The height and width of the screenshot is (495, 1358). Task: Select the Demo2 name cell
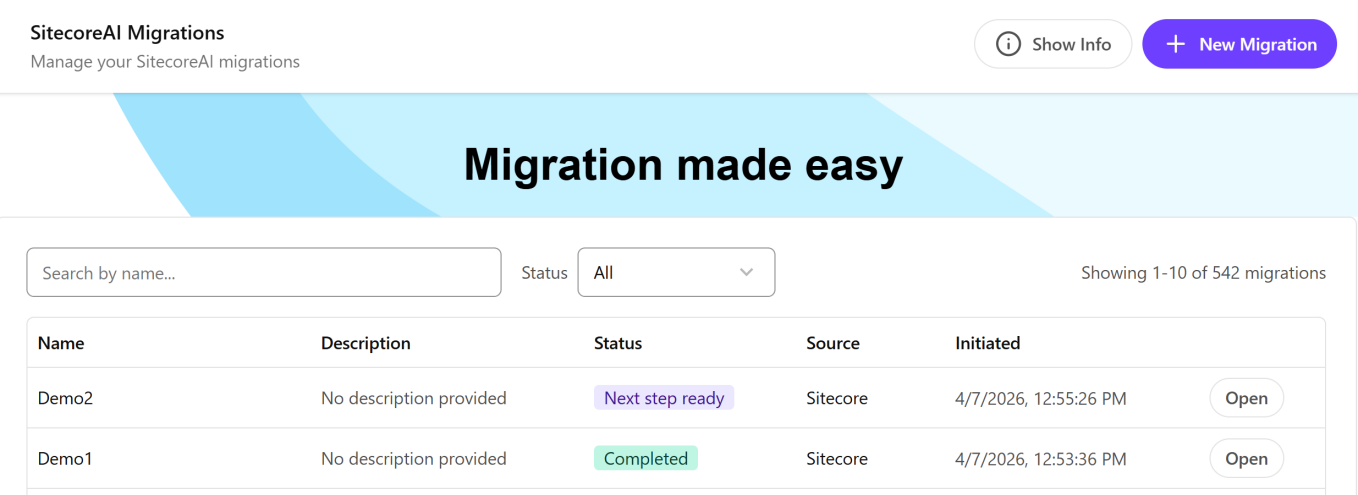pos(66,398)
